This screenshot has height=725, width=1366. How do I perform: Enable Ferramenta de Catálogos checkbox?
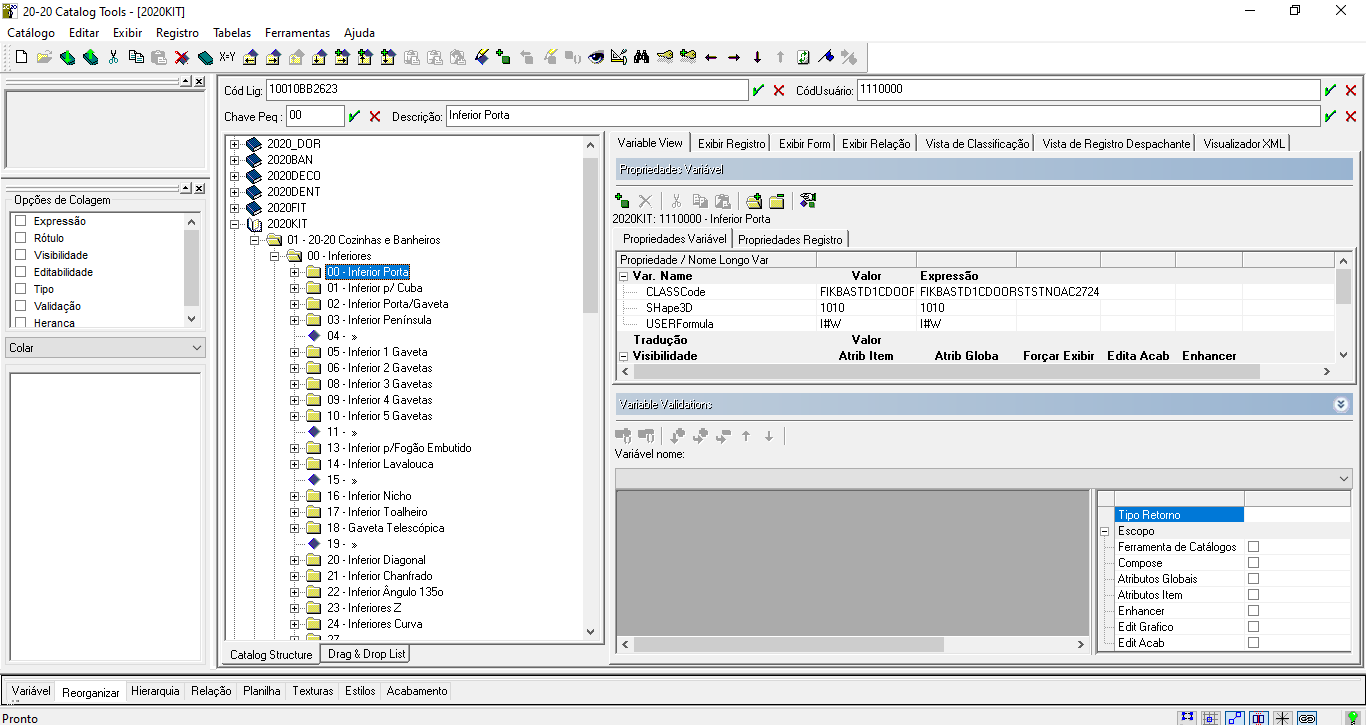pyautogui.click(x=1253, y=547)
